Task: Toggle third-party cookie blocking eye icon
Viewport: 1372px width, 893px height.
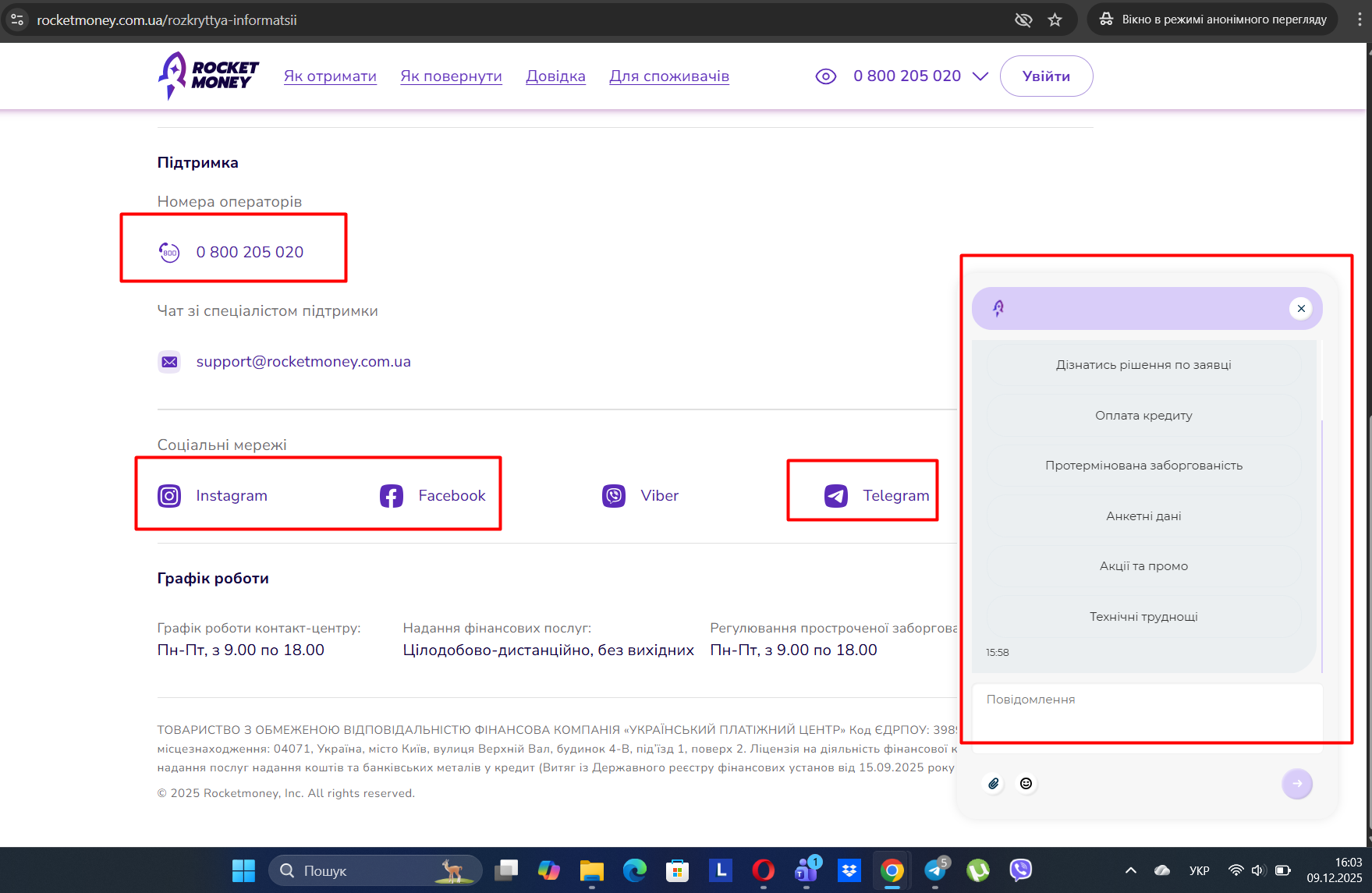Action: point(1023,19)
